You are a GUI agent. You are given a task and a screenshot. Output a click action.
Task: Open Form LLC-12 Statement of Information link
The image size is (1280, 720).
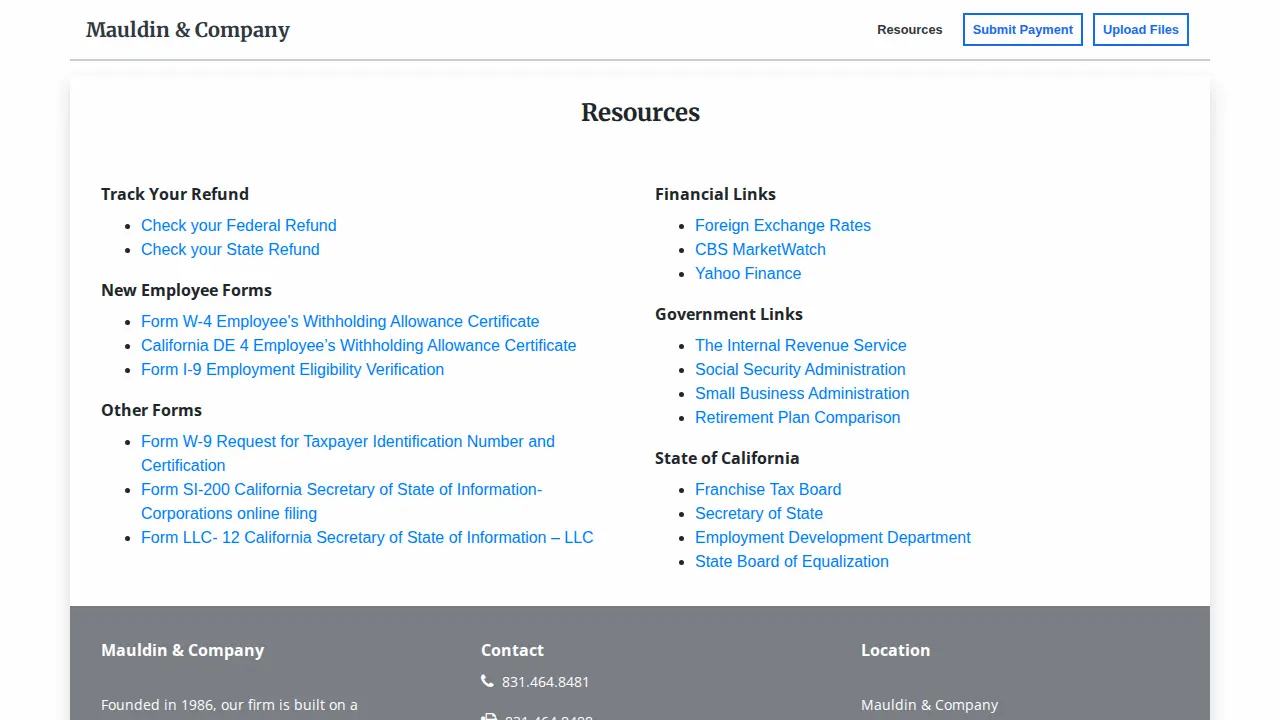tap(367, 537)
